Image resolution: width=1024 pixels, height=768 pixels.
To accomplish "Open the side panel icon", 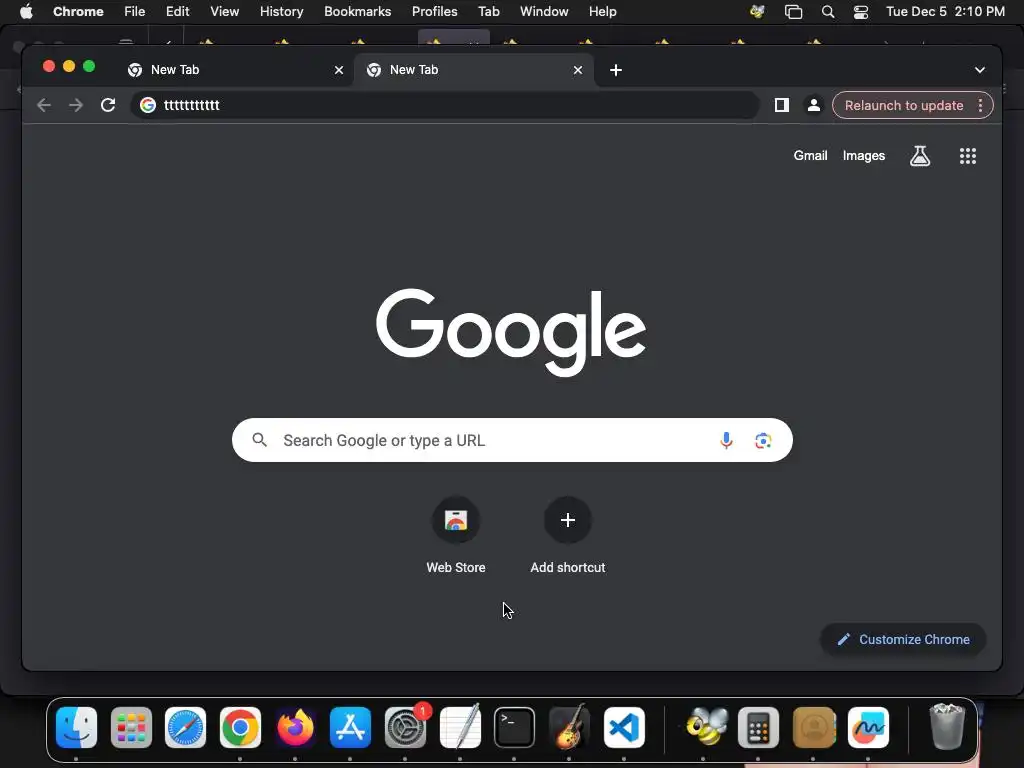I will (782, 105).
